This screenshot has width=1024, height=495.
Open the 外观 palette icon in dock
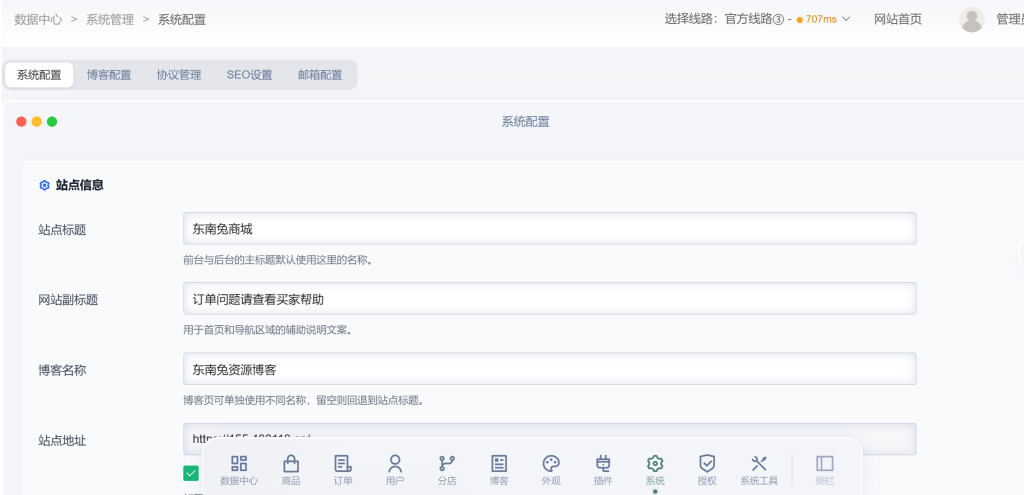point(551,471)
